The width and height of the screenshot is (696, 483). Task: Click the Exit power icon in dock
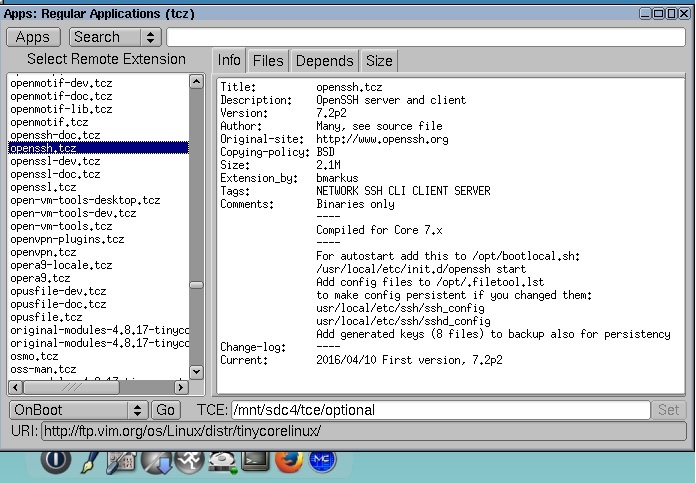pyautogui.click(x=55, y=460)
